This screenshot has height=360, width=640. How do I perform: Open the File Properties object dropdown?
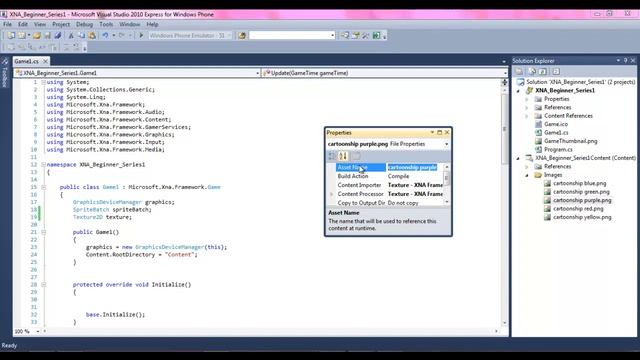point(447,144)
